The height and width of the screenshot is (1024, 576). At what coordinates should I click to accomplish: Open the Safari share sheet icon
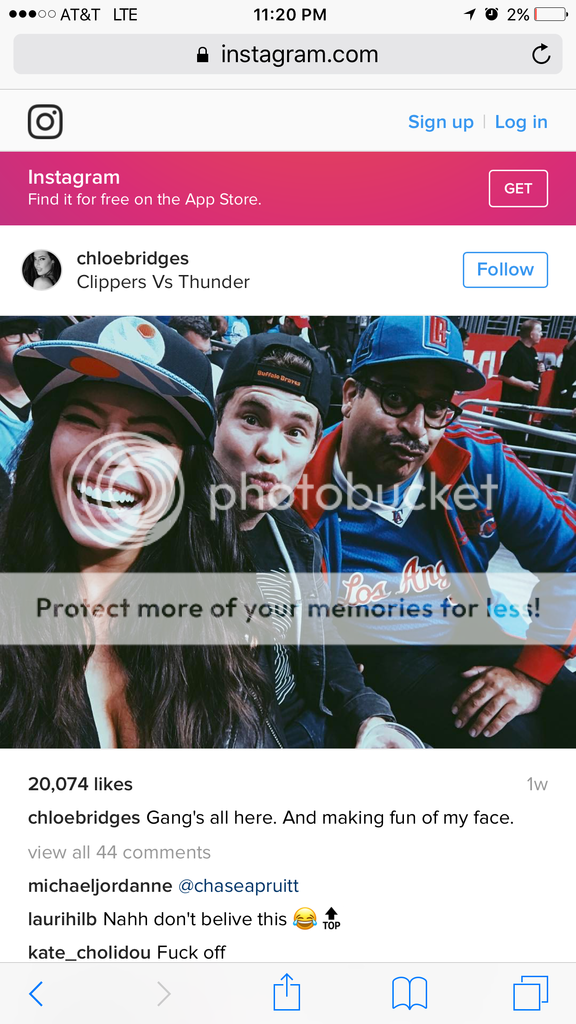point(287,992)
